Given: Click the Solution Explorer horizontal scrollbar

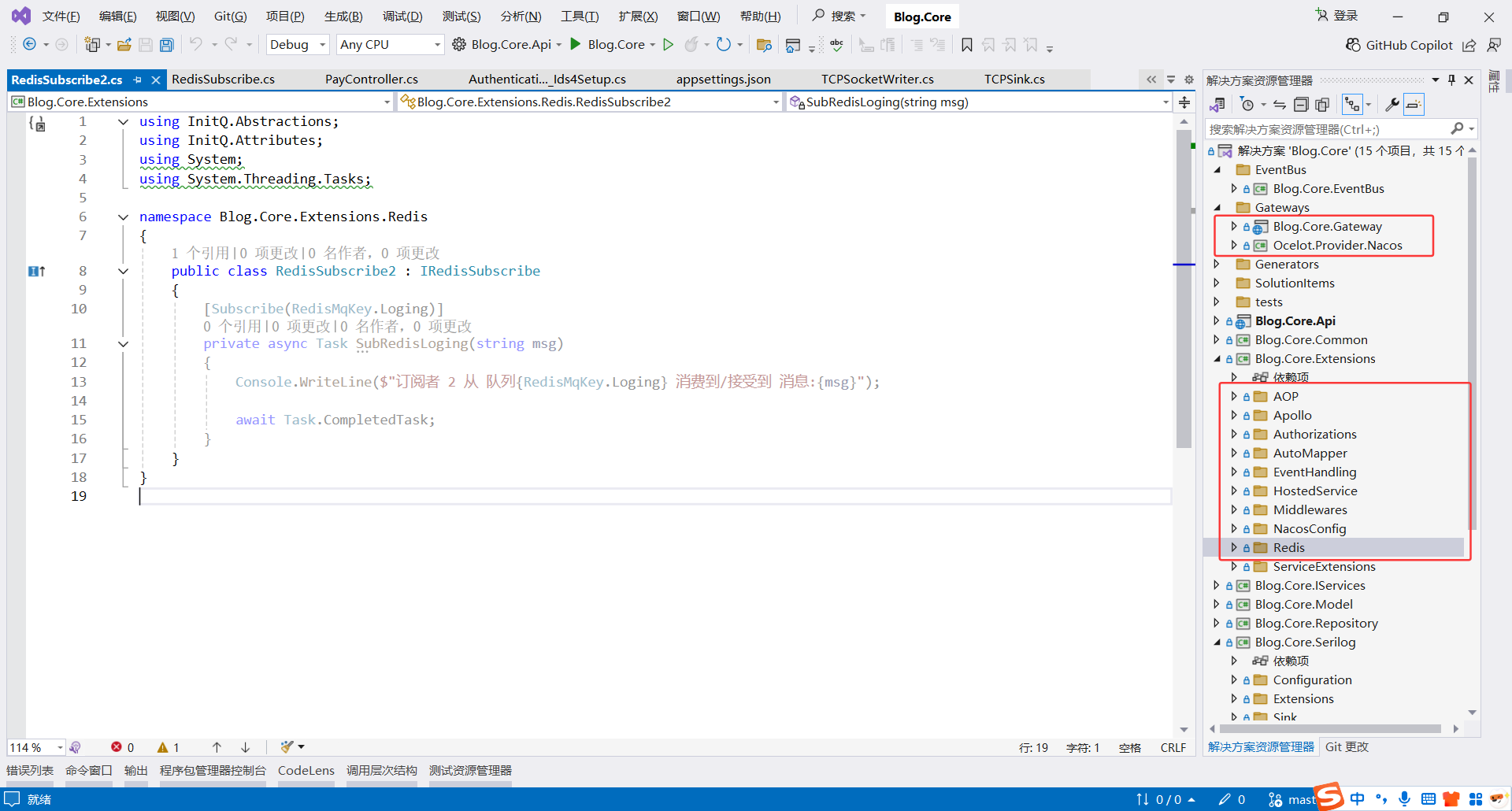Looking at the screenshot, I should click(x=1330, y=728).
